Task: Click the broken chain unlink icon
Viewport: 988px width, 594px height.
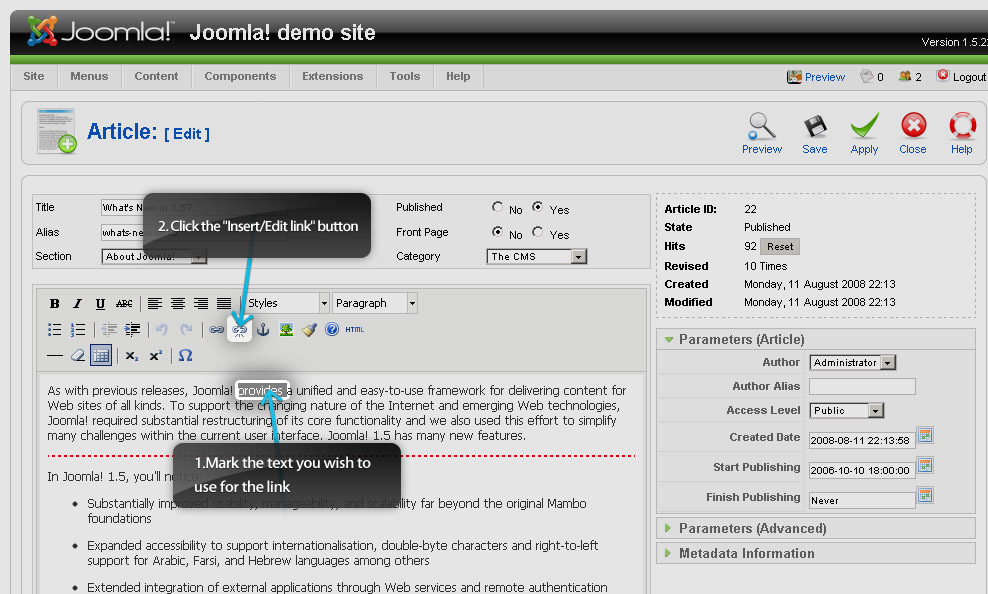Action: [239, 329]
